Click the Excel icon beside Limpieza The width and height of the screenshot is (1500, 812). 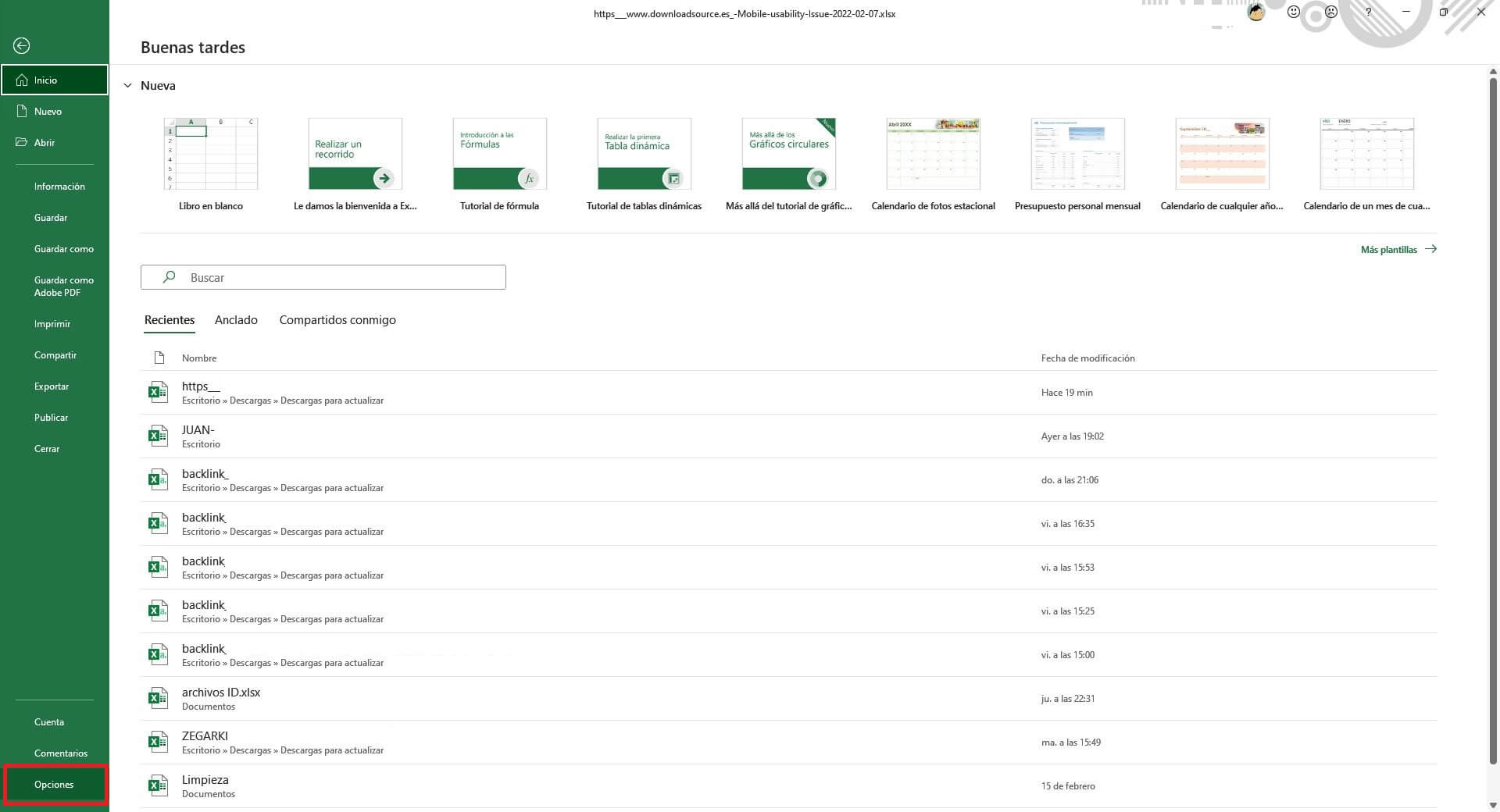(158, 785)
